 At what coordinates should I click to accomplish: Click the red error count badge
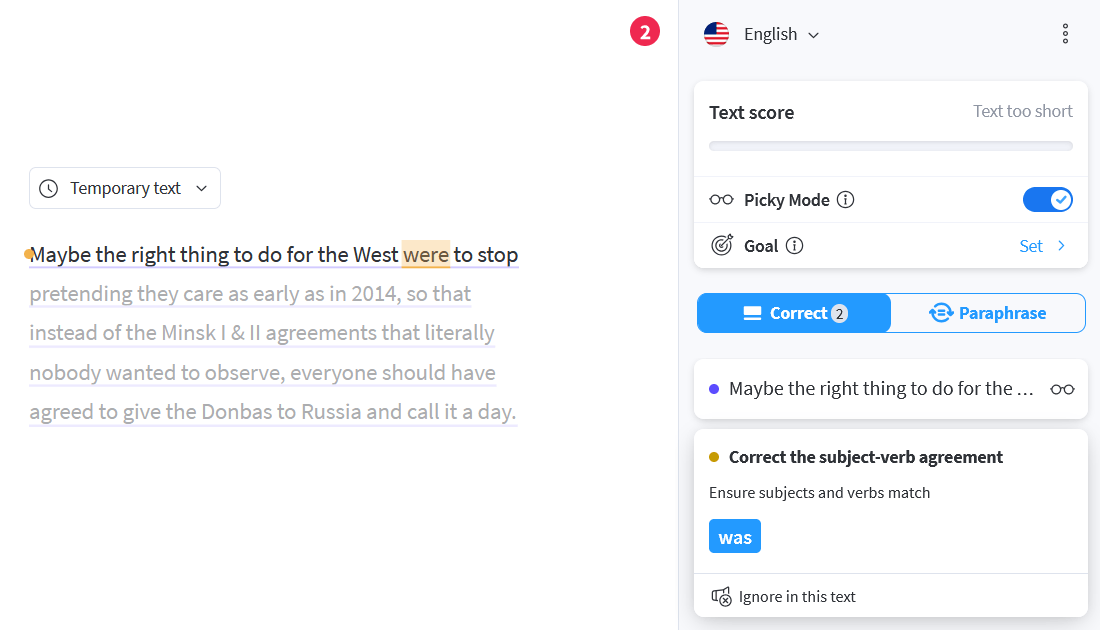tap(645, 32)
